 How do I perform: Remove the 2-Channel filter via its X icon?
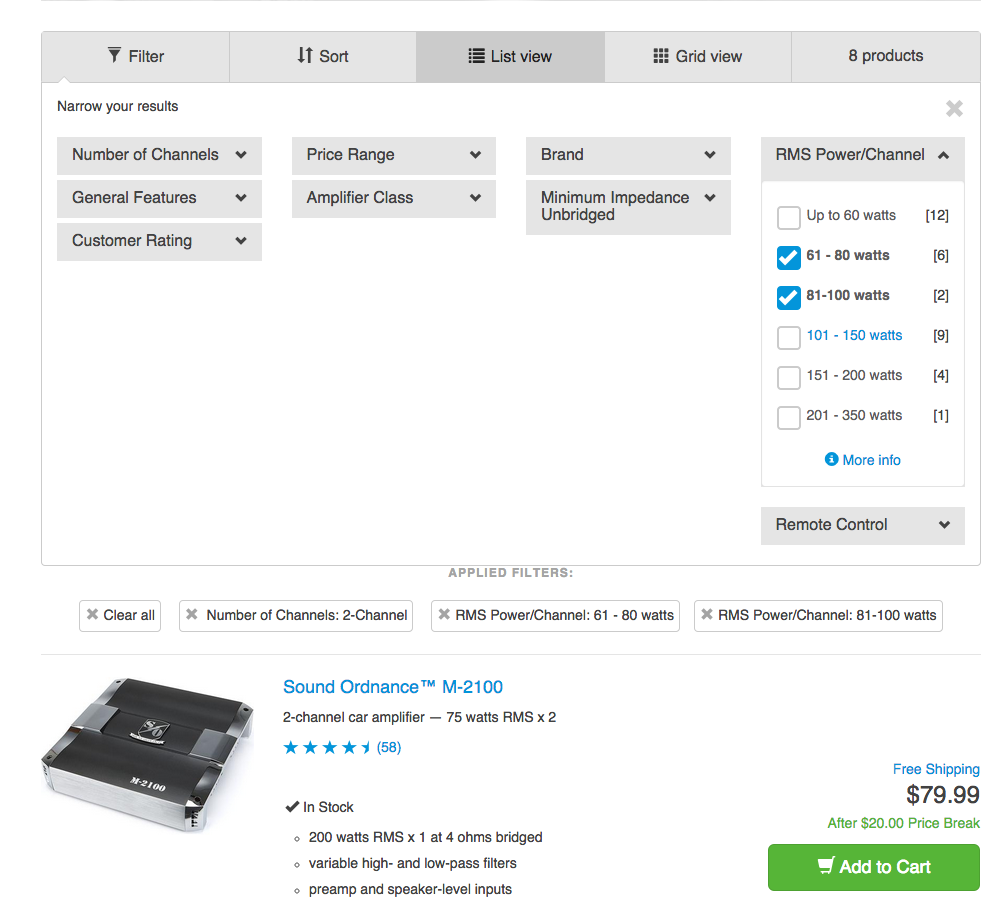pos(191,616)
